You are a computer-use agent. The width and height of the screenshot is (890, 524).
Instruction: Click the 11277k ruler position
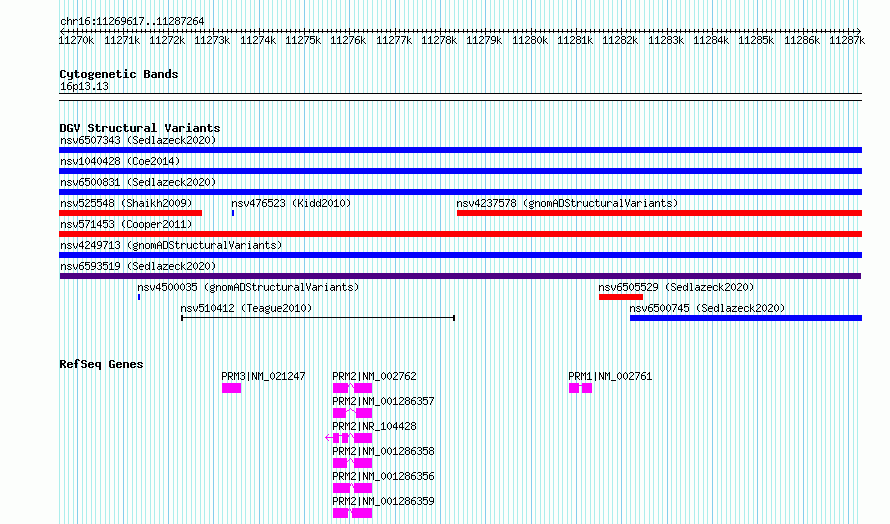394,40
